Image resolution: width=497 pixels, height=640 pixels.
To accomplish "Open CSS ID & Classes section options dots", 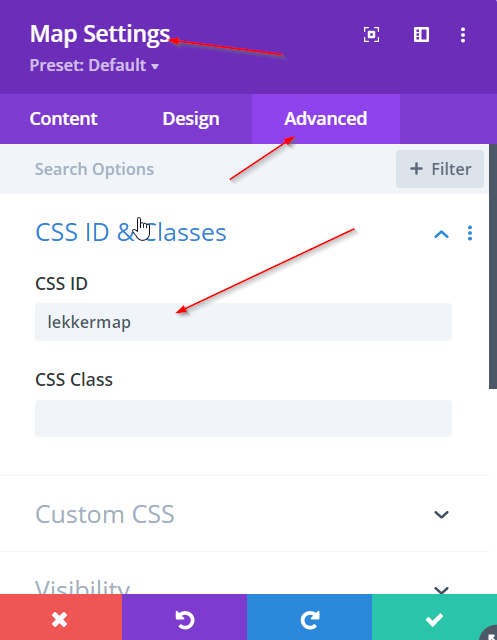I will pyautogui.click(x=470, y=233).
